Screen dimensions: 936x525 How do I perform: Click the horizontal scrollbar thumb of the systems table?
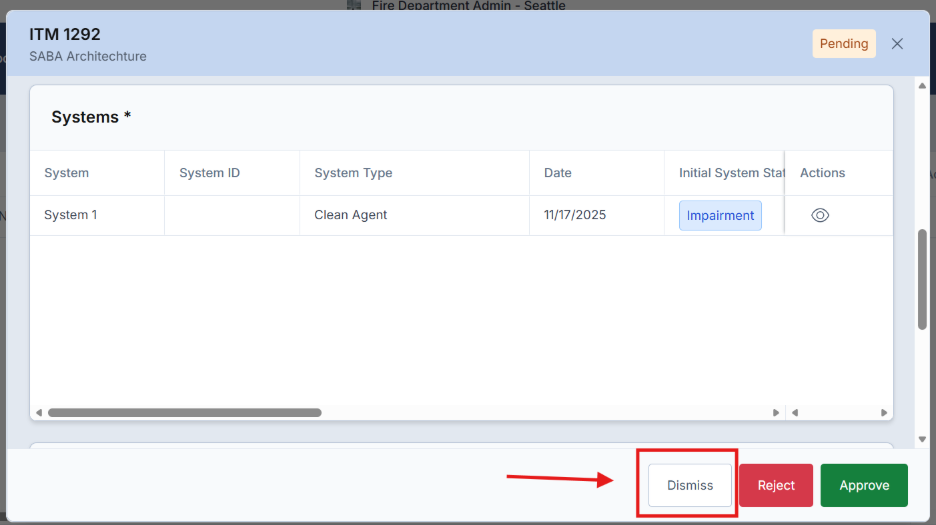click(185, 412)
